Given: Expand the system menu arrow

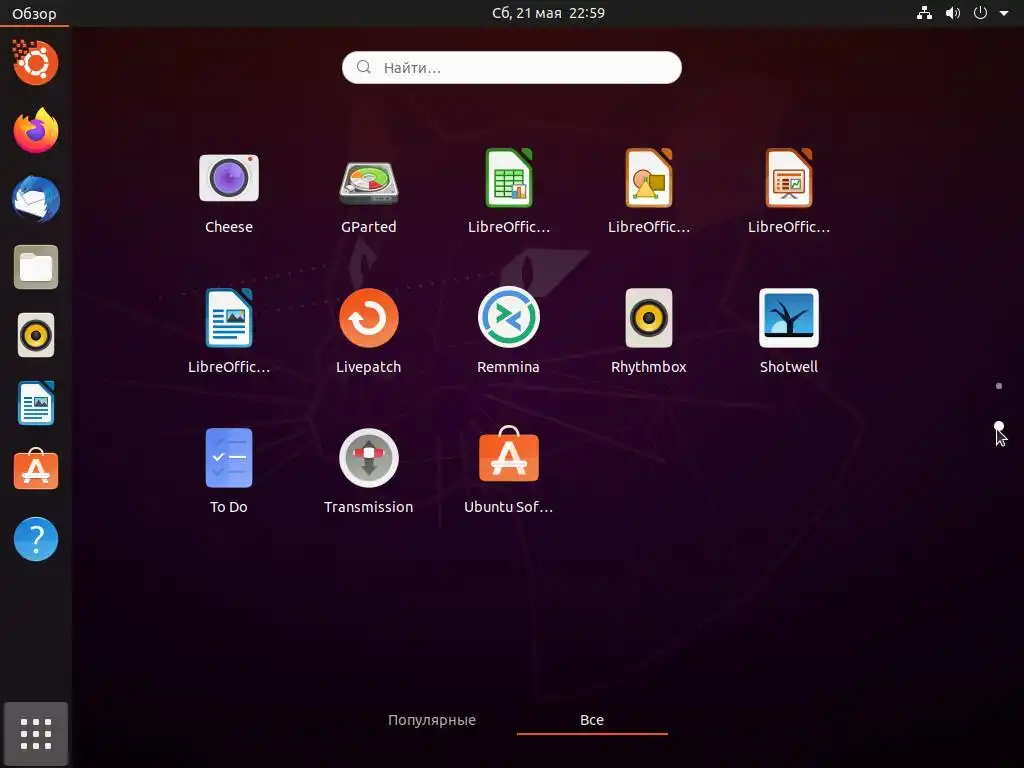Looking at the screenshot, I should pos(1004,13).
